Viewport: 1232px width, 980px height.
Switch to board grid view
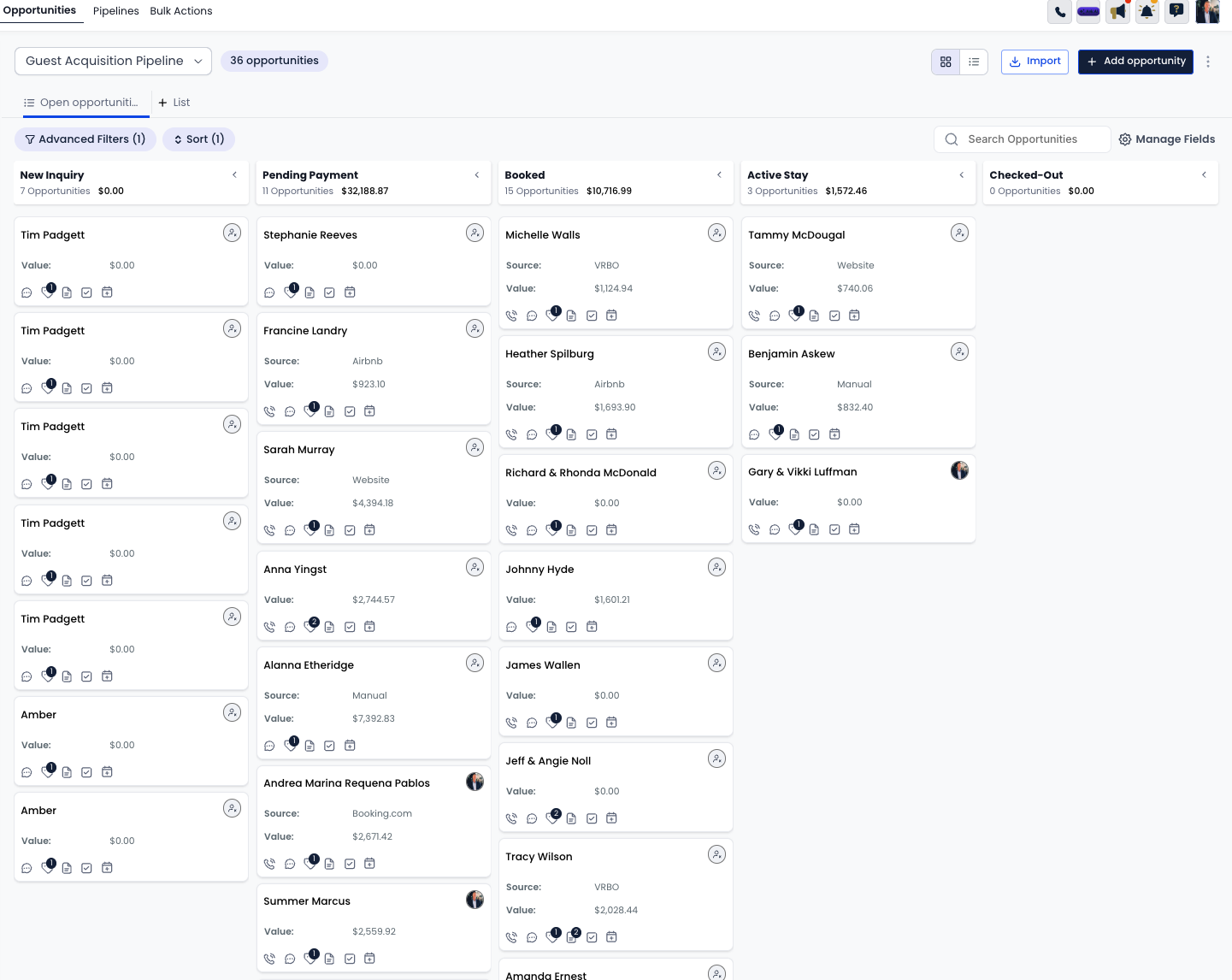pyautogui.click(x=946, y=62)
